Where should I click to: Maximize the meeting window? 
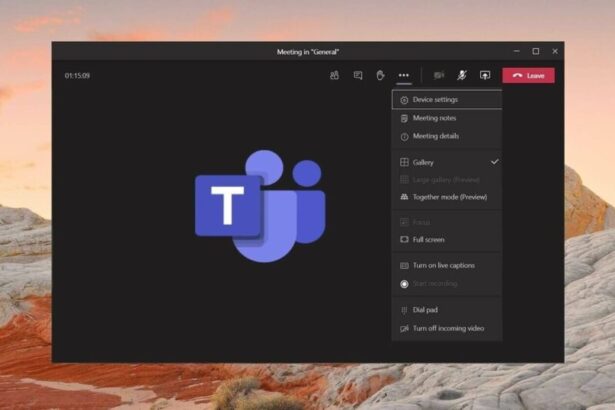point(536,51)
